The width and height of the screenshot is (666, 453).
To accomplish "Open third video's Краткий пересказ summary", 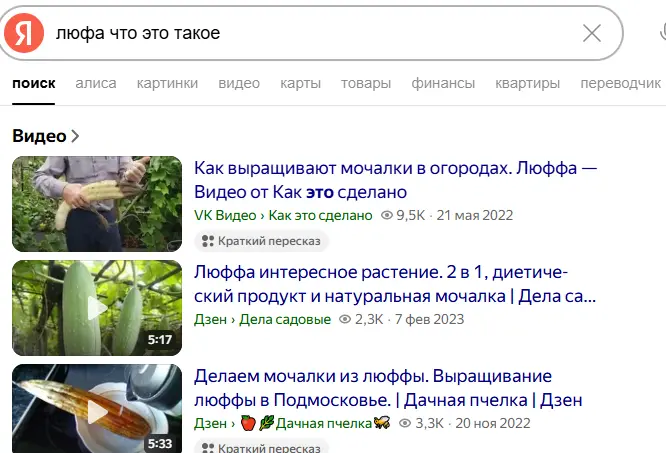I will 261,447.
